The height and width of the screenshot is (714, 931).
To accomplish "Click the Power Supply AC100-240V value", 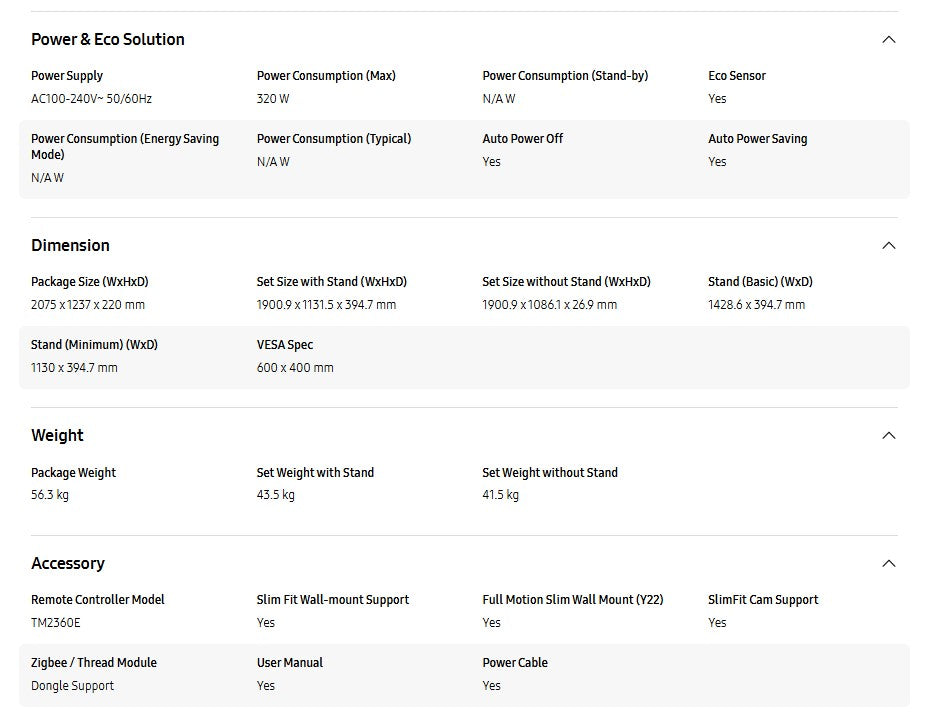I will (x=91, y=99).
